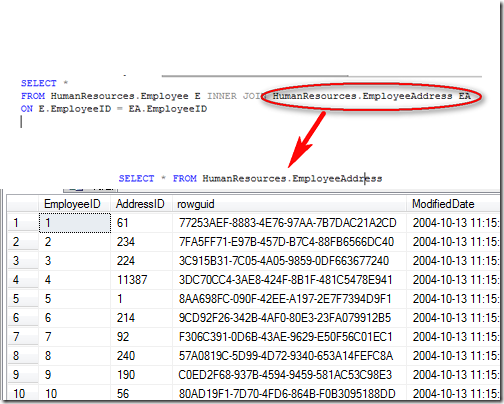This screenshot has width=504, height=404.
Task: Click rowguid starting 9CD92F26
Action: coord(289,318)
